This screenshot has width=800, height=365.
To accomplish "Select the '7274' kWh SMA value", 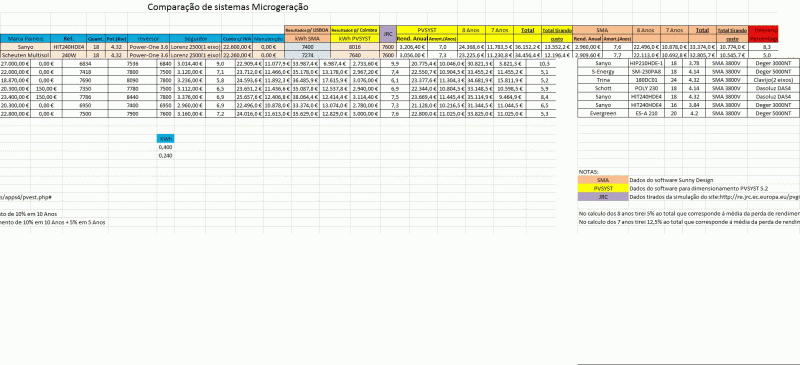I will (307, 55).
